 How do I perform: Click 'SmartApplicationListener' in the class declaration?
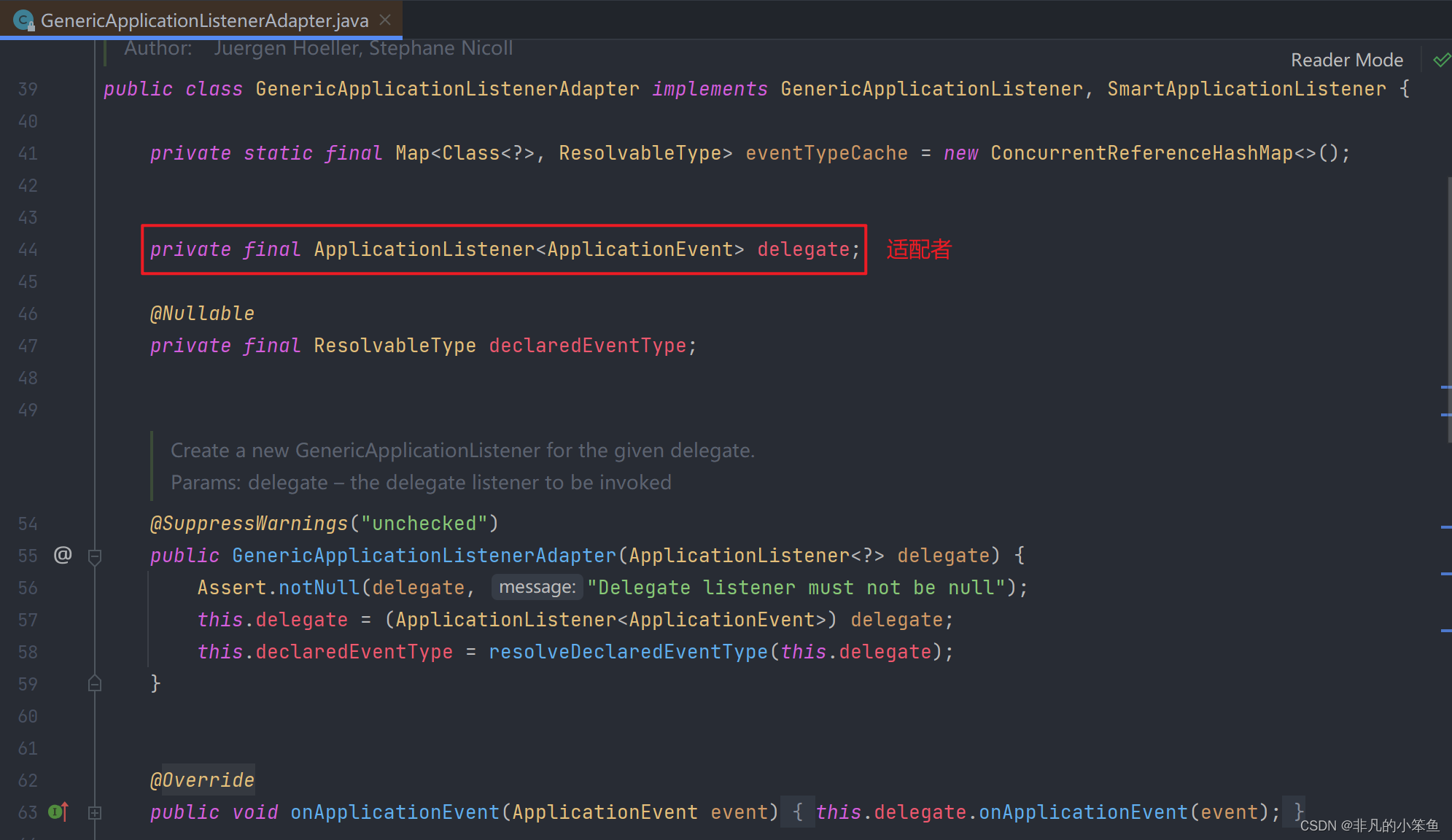[x=1246, y=89]
